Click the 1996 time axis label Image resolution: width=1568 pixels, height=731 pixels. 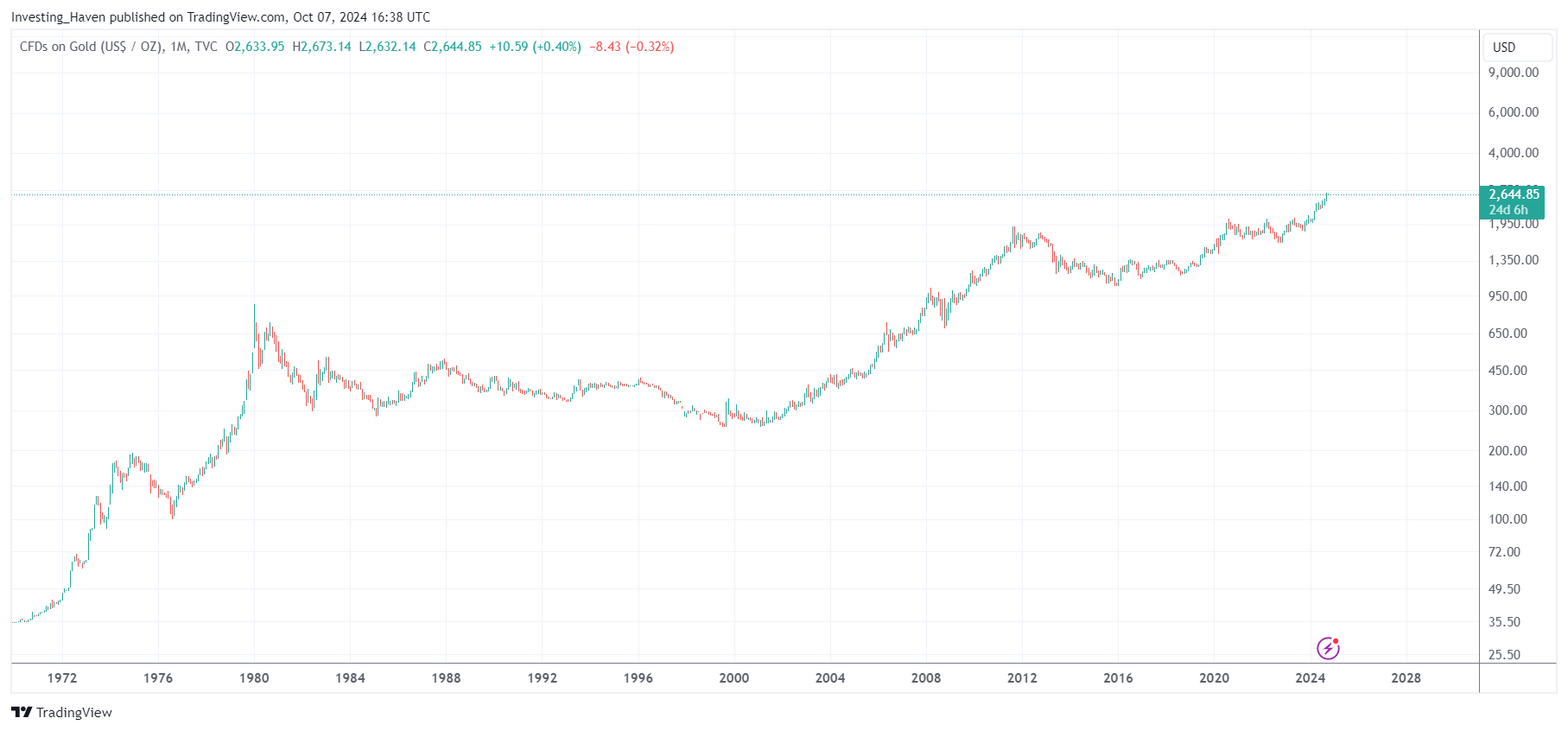pos(638,678)
